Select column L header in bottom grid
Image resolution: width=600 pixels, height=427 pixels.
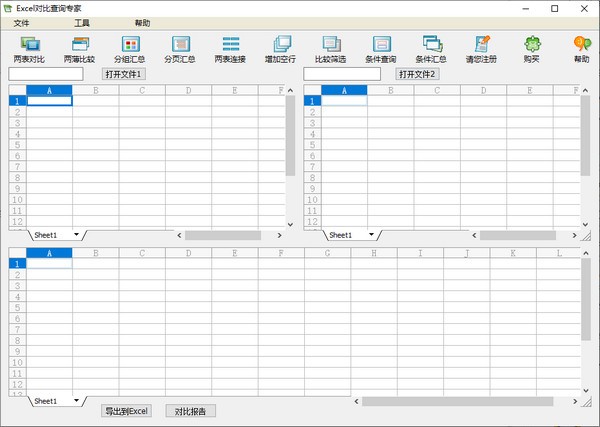click(559, 253)
